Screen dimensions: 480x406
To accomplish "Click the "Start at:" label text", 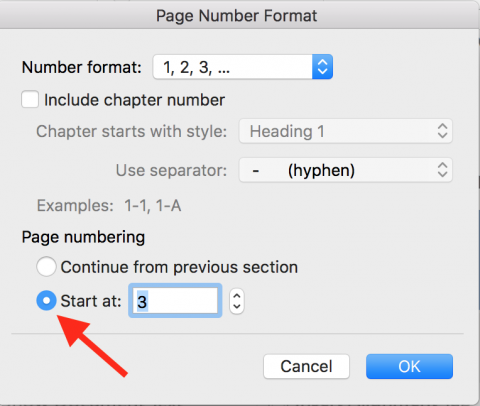I will coord(91,301).
